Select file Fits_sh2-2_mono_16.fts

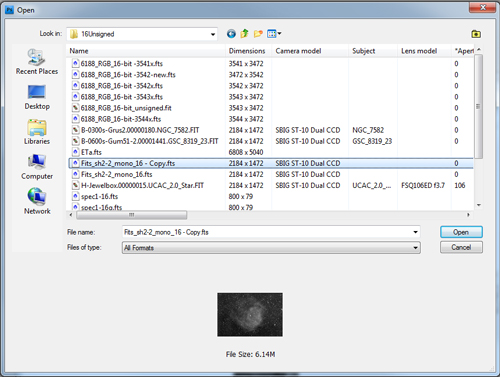pos(116,174)
